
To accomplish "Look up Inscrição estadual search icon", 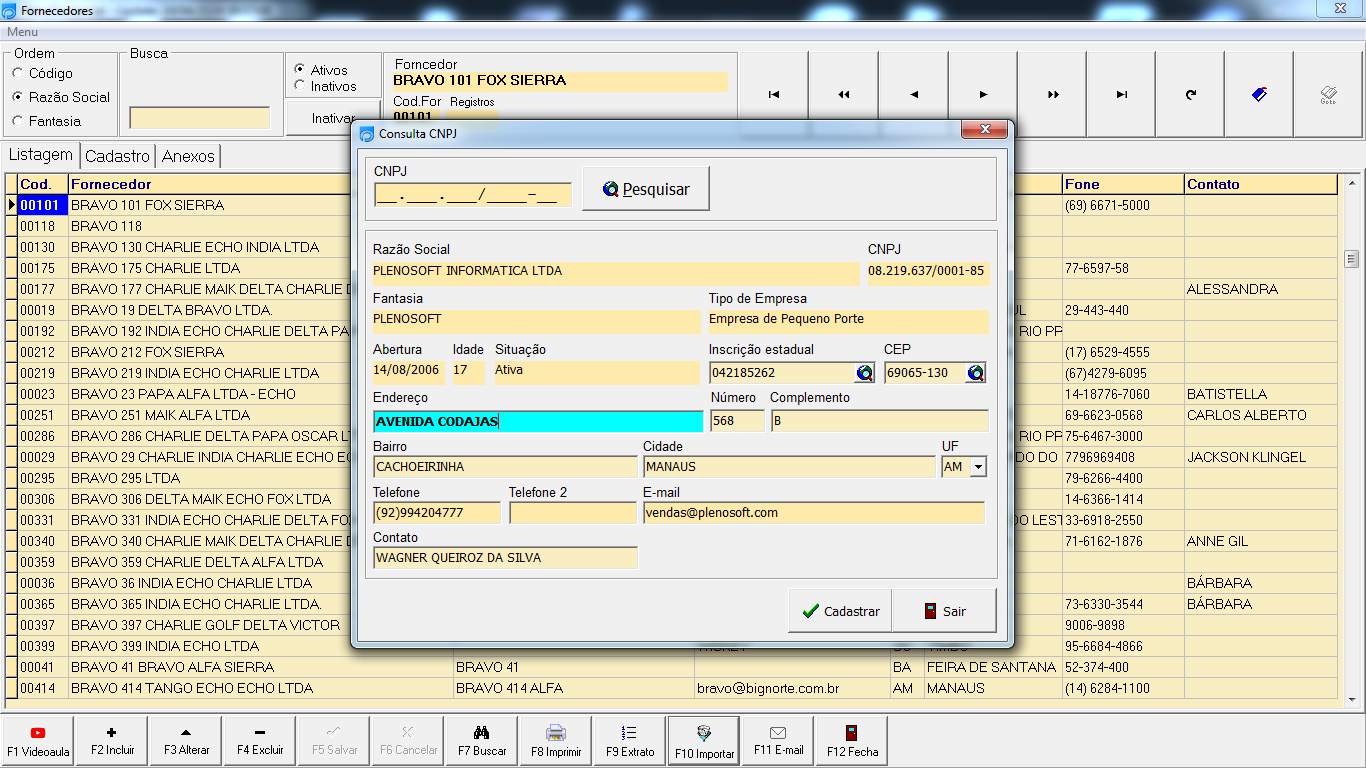I will coord(864,373).
